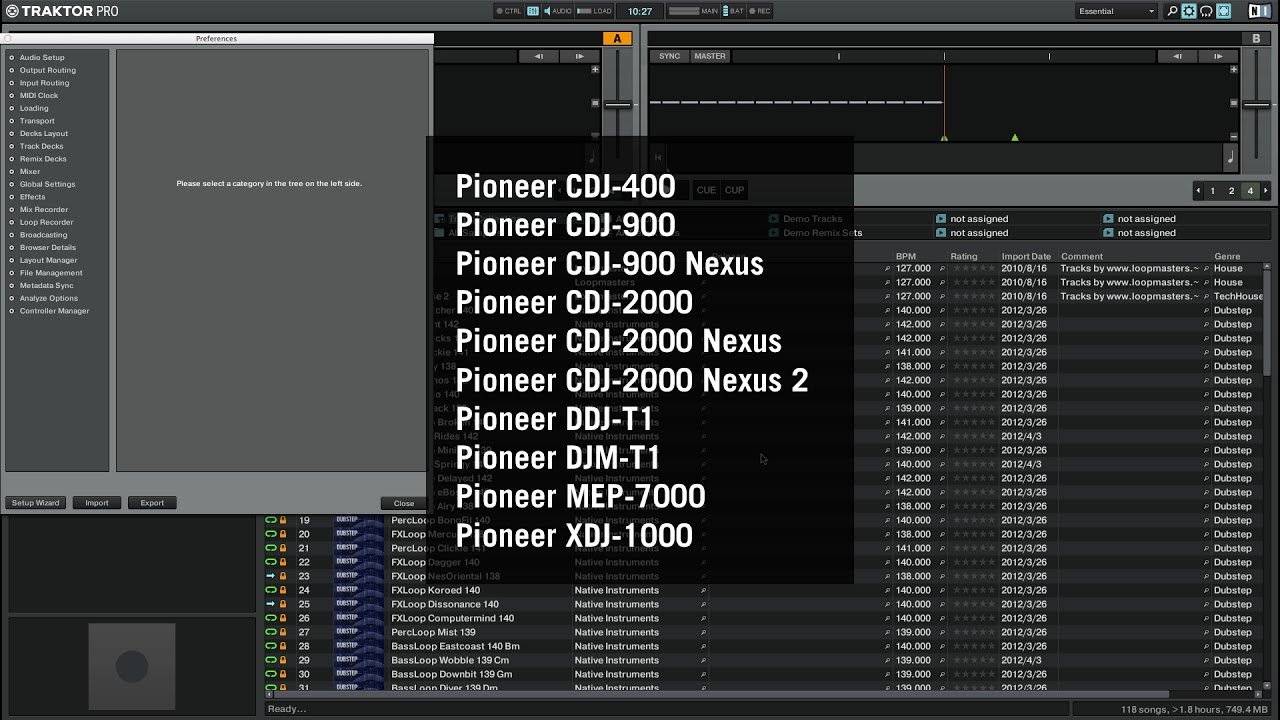Sort by Genre column header

(x=1227, y=257)
